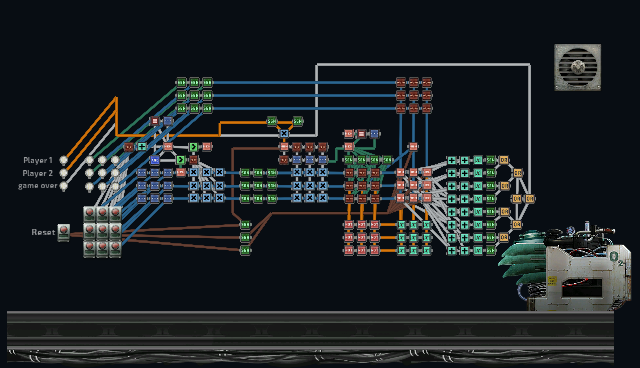This screenshot has height=368, width=640.
Task: Select blue component in the central pink-red-blue trio
Action: (x=374, y=133)
